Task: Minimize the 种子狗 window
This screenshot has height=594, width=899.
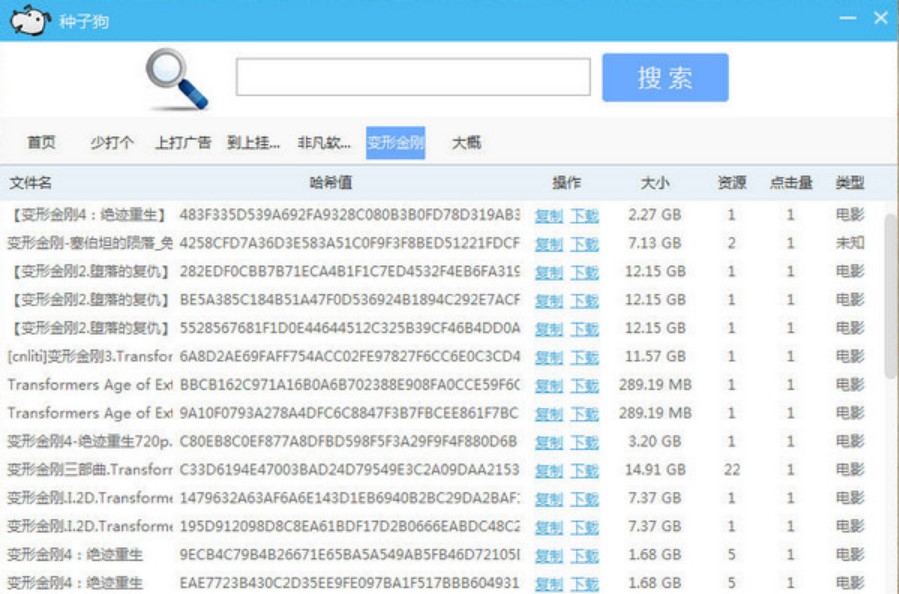Action: 847,18
